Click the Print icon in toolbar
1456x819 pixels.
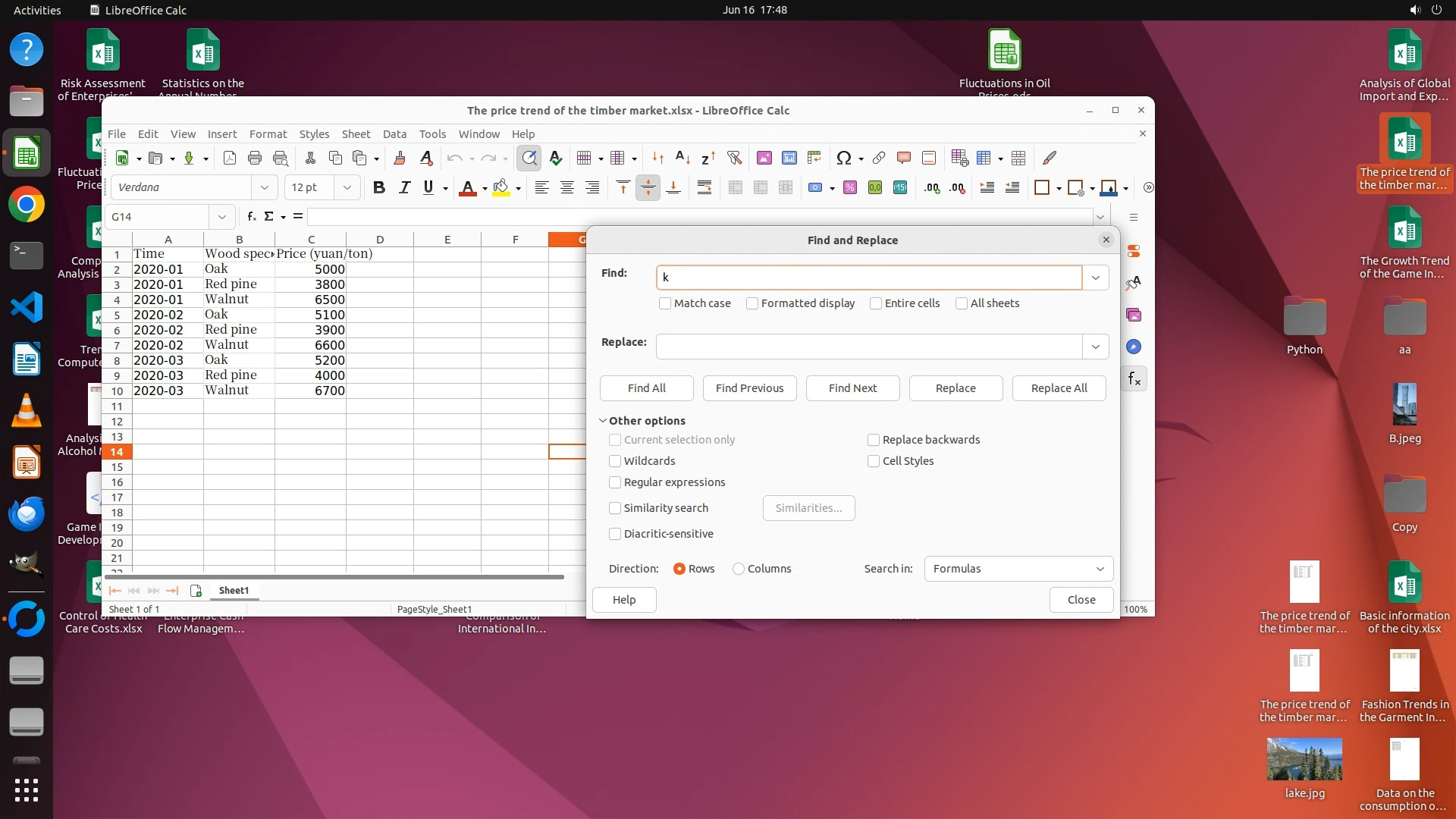point(255,158)
